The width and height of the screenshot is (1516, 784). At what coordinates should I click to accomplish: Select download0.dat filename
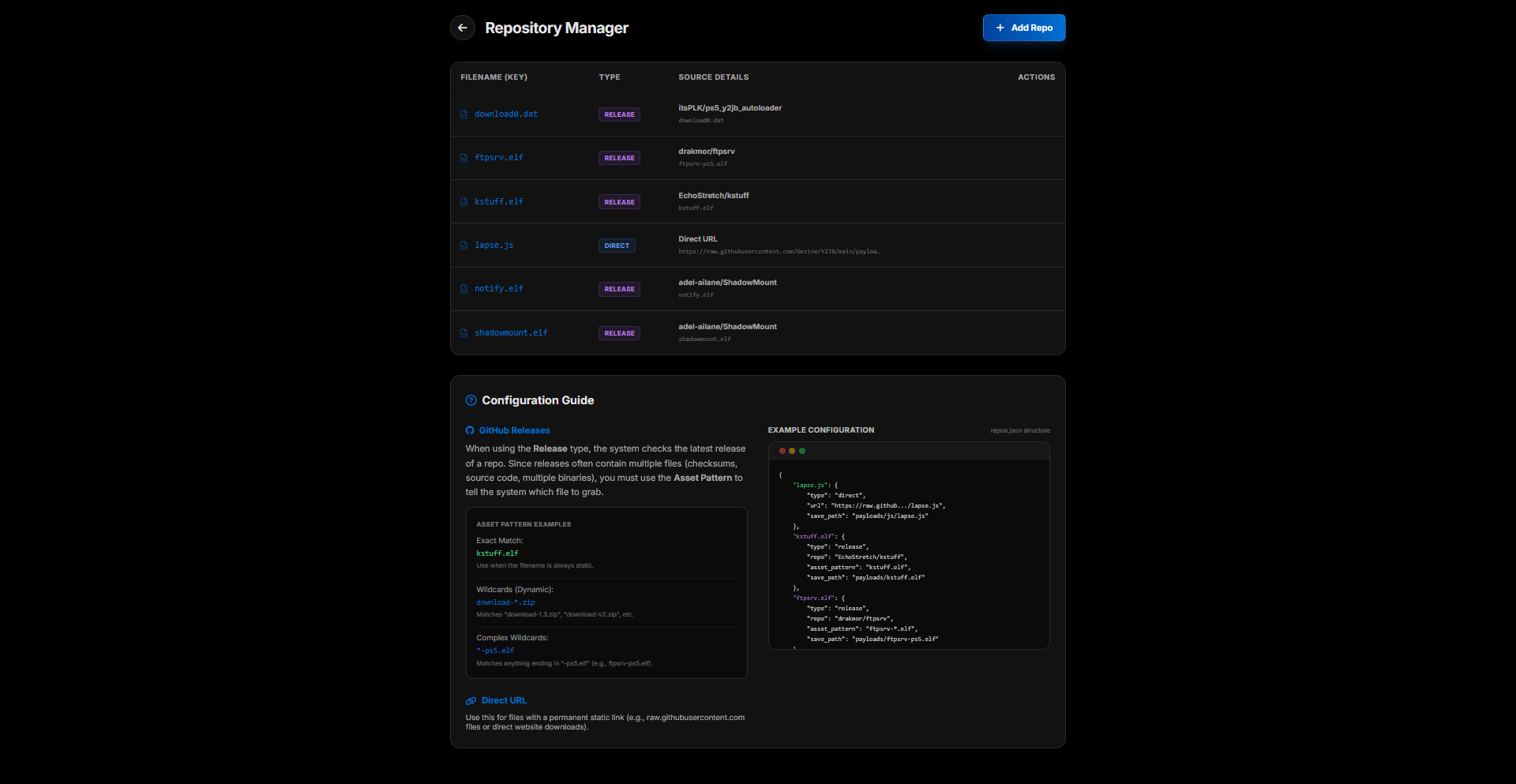coord(506,114)
